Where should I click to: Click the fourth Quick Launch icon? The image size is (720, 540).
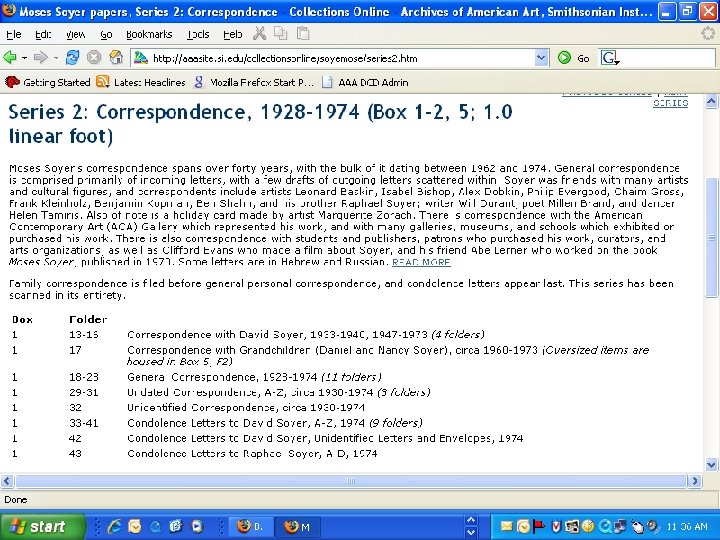click(x=175, y=526)
